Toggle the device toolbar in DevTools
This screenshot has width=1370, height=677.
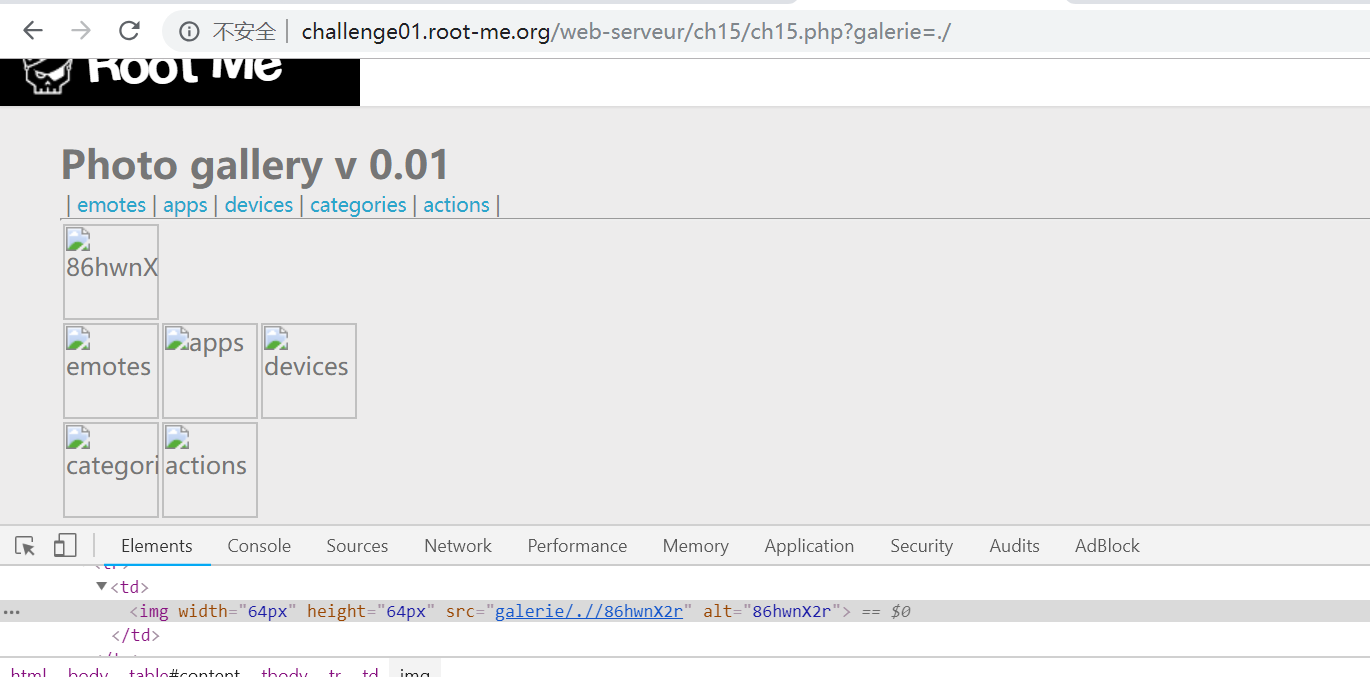coord(65,546)
